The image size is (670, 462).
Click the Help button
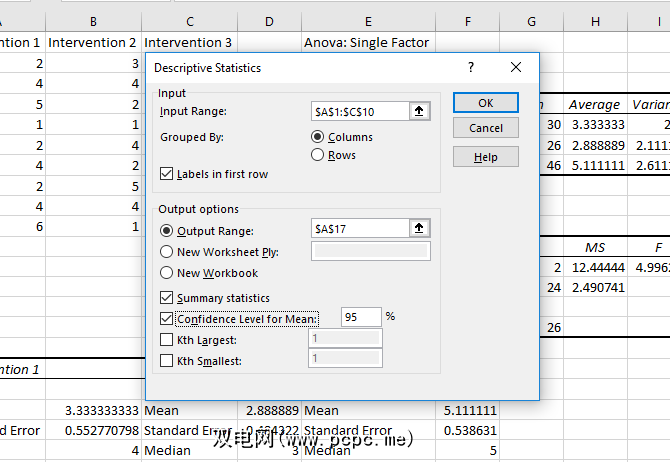pyautogui.click(x=485, y=157)
